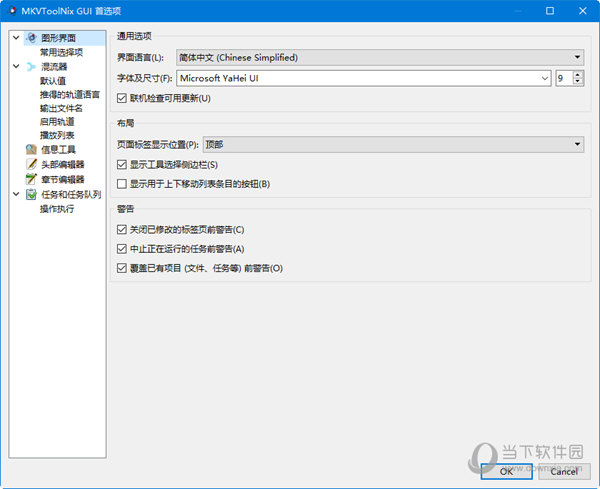Select the 图形界面 icon in the tree

[31, 38]
